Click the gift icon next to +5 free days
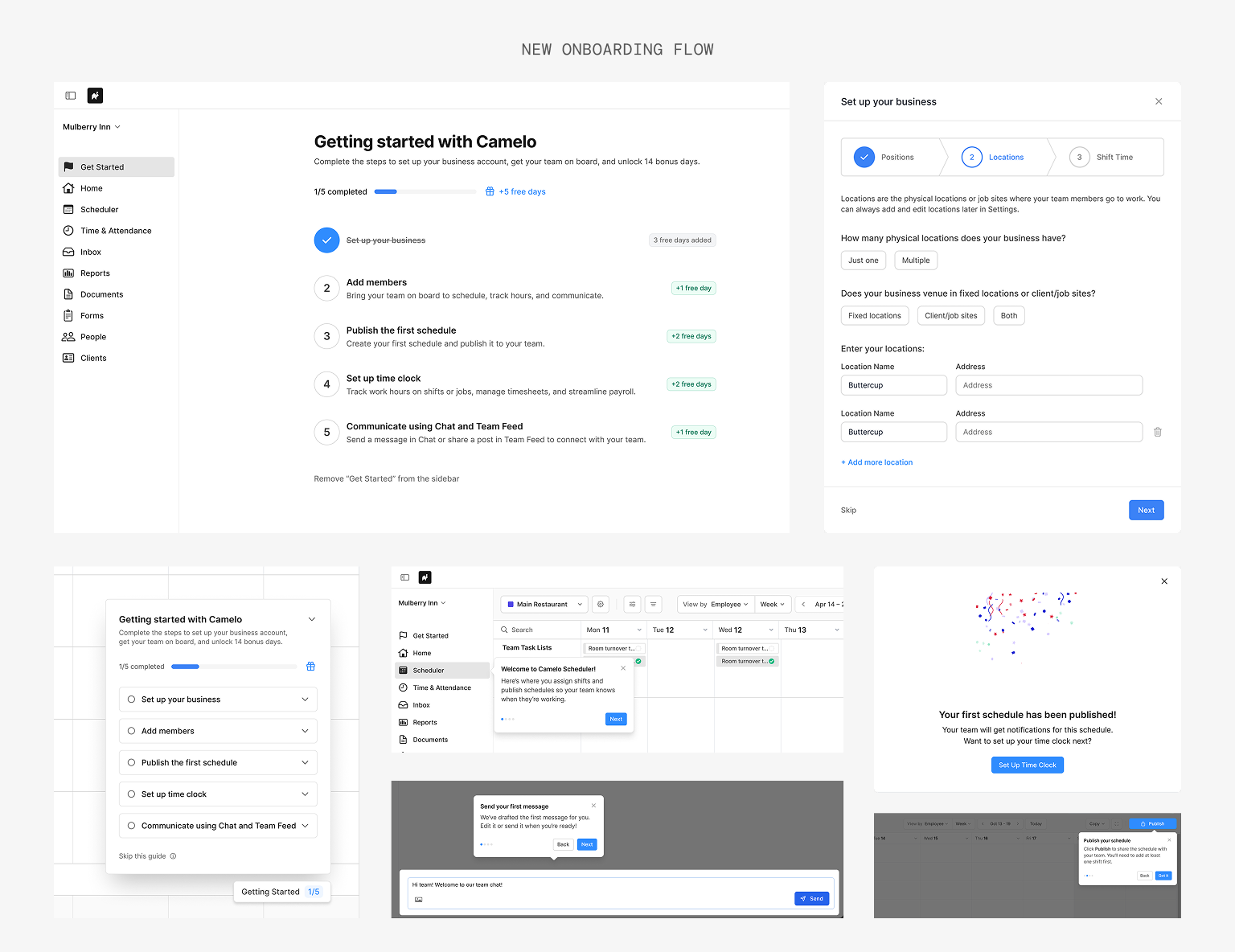This screenshot has height=952, width=1235. click(x=490, y=191)
